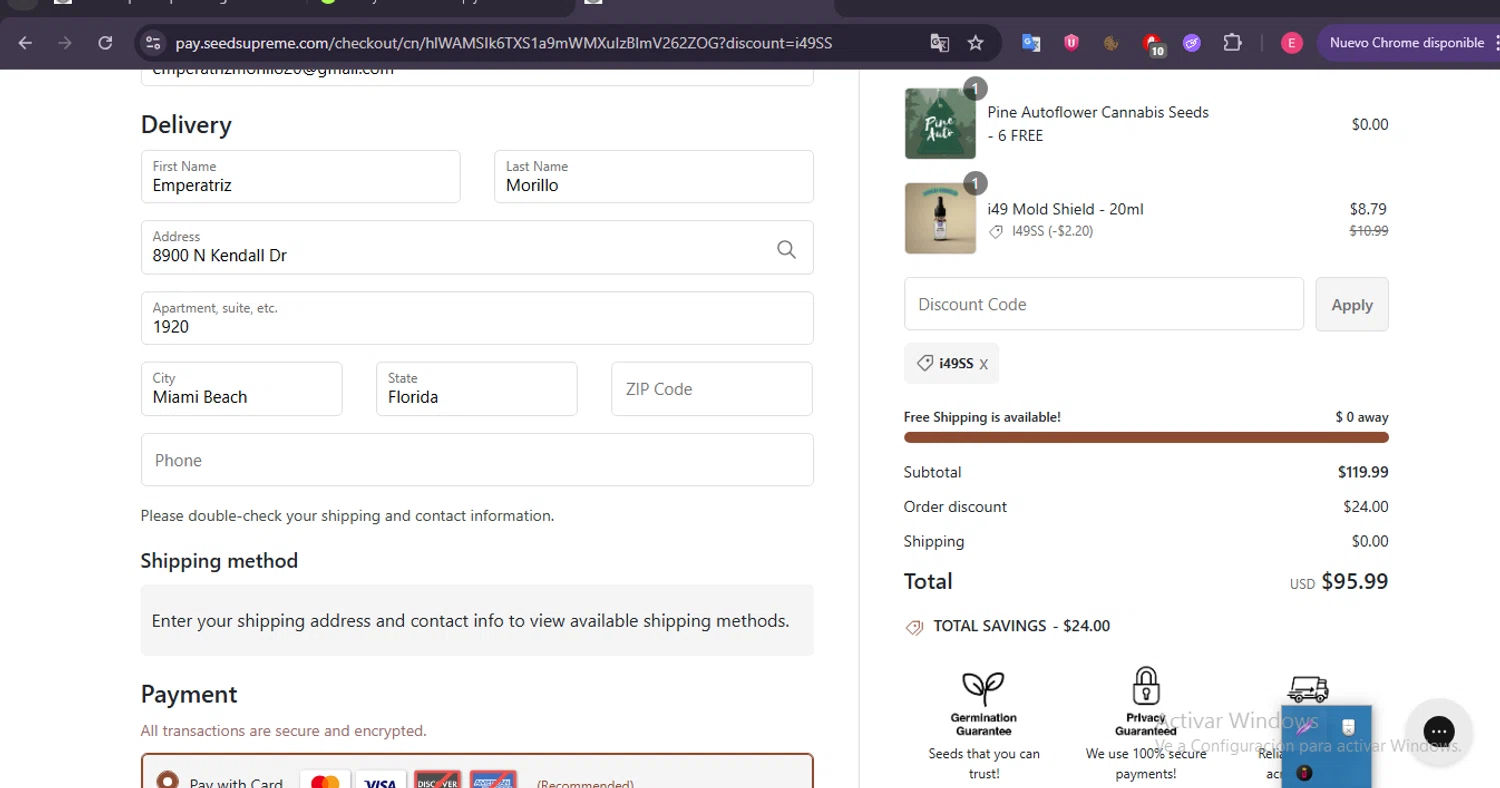Apply the discount code

[1352, 304]
